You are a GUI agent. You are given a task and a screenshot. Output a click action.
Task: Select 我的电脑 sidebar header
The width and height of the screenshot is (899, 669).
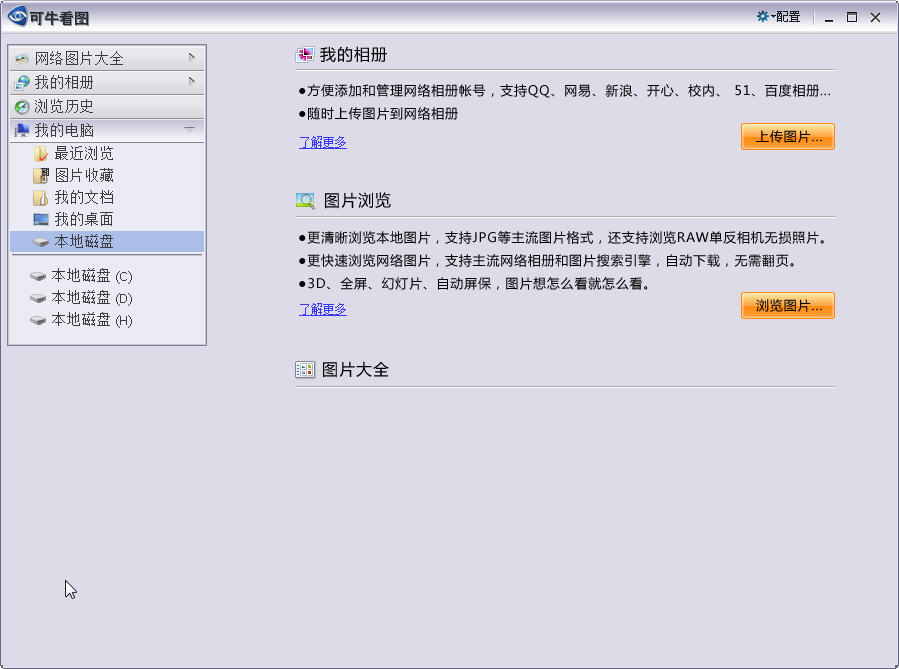point(107,130)
